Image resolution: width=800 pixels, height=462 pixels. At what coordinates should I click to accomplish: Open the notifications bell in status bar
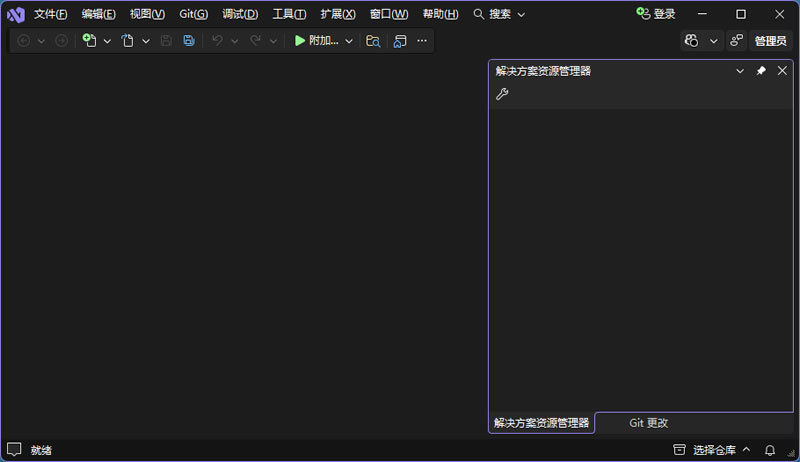pyautogui.click(x=770, y=450)
